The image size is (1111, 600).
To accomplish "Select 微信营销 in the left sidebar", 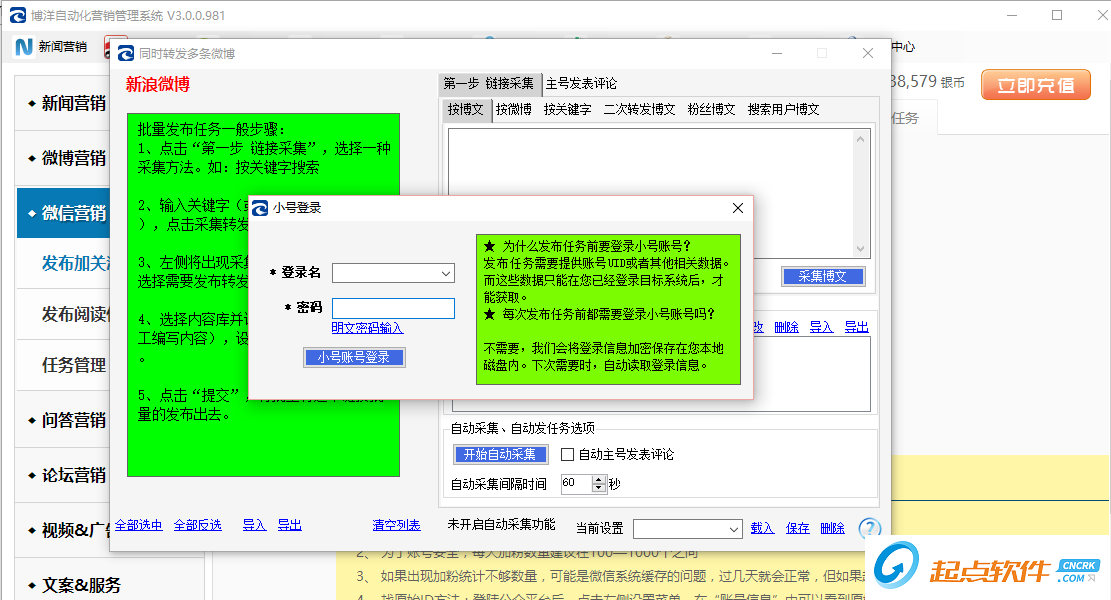I will pos(65,213).
